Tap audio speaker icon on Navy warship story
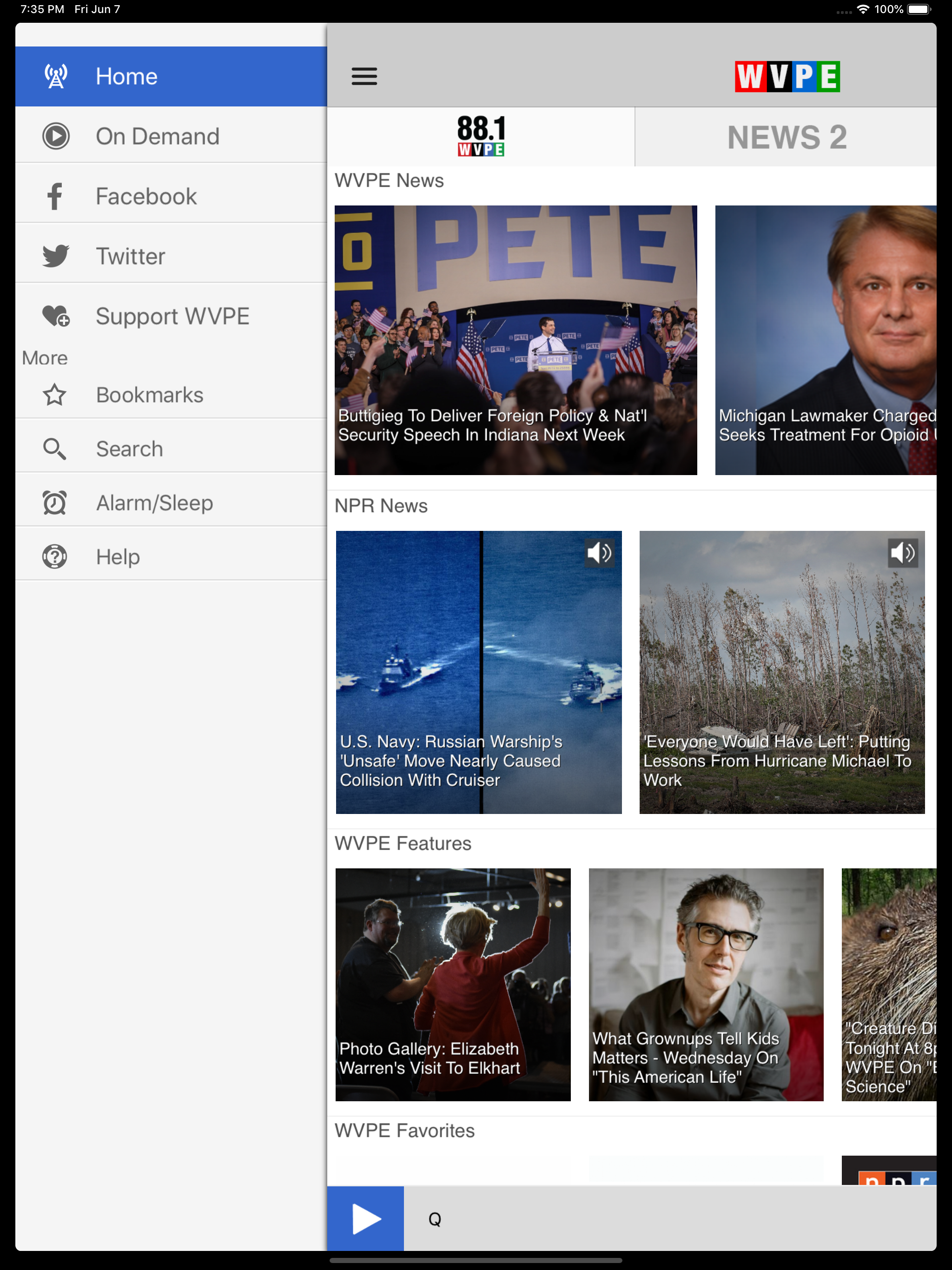952x1270 pixels. pos(600,553)
